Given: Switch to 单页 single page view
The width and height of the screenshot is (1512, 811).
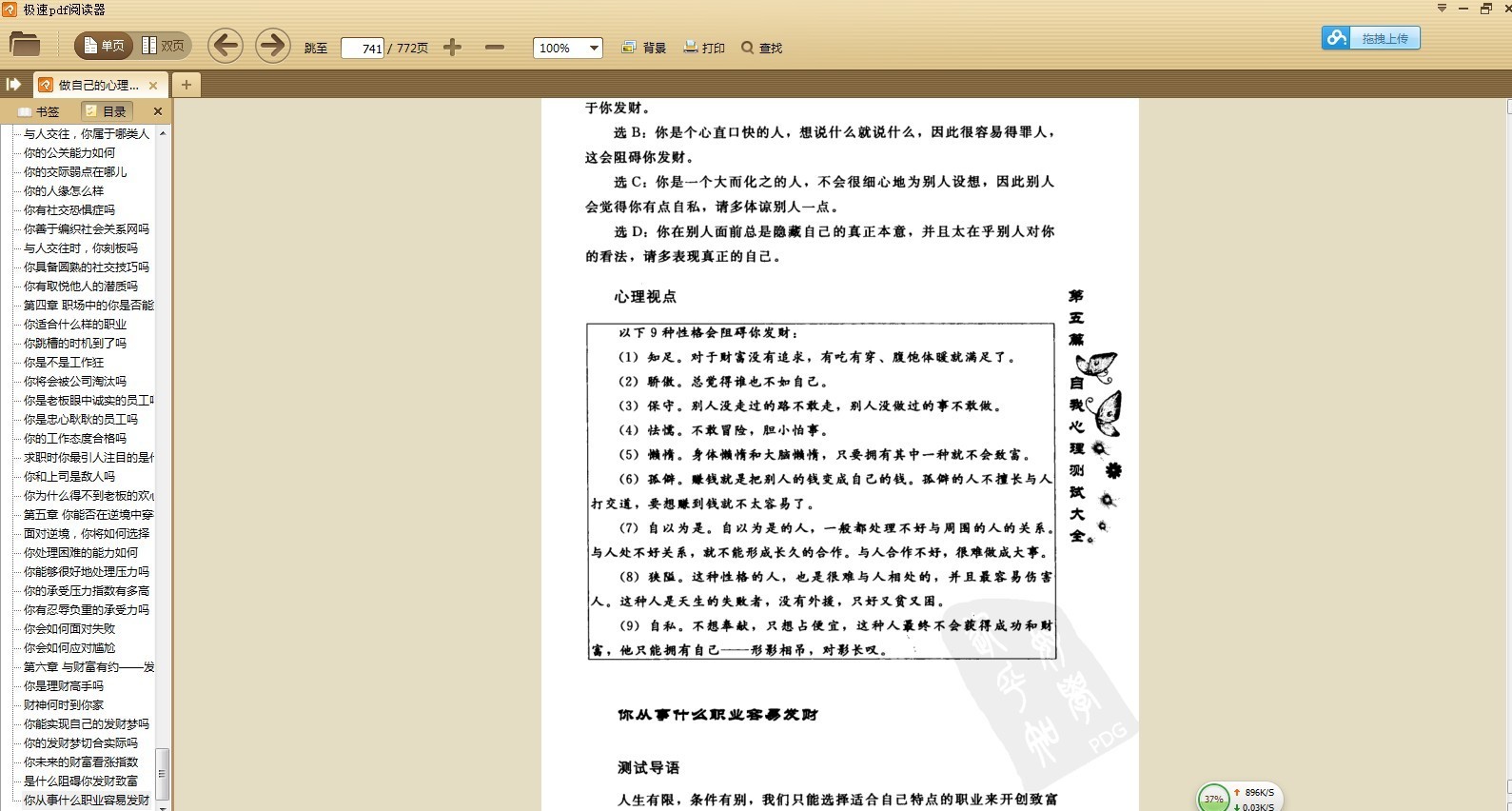Looking at the screenshot, I should (x=104, y=46).
